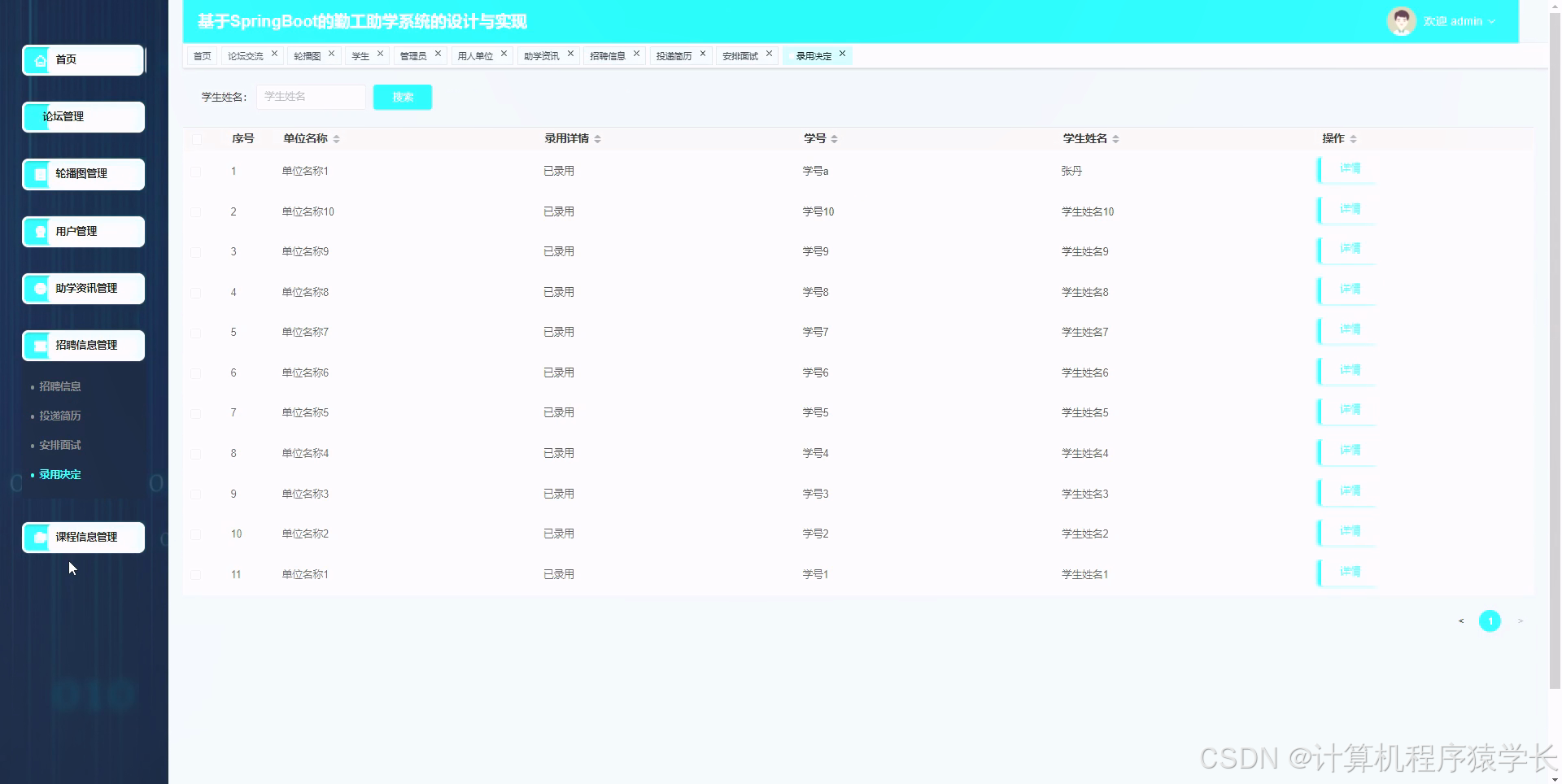Close the 录用决定 tab
This screenshot has height=784, width=1562.
tap(842, 54)
